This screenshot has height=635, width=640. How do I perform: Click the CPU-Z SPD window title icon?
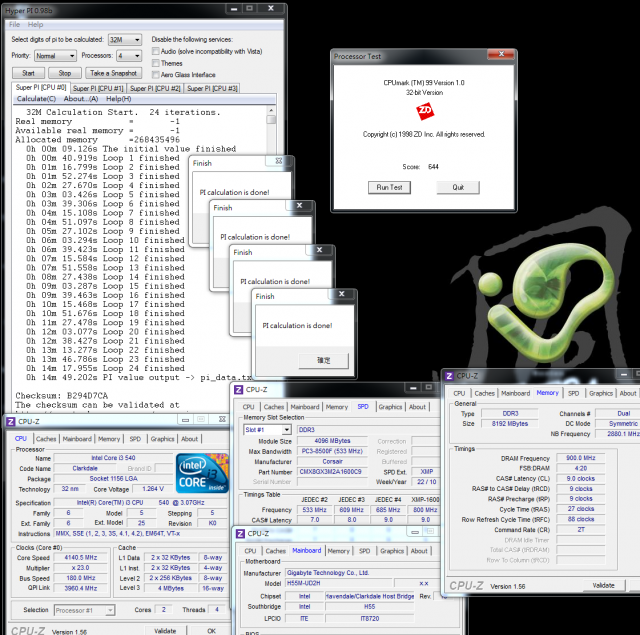point(238,389)
